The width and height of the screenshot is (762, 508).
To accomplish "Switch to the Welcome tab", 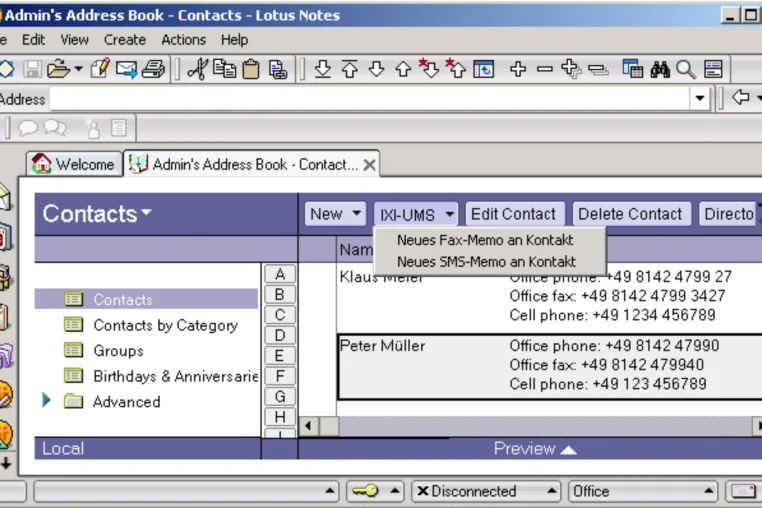I will (74, 164).
